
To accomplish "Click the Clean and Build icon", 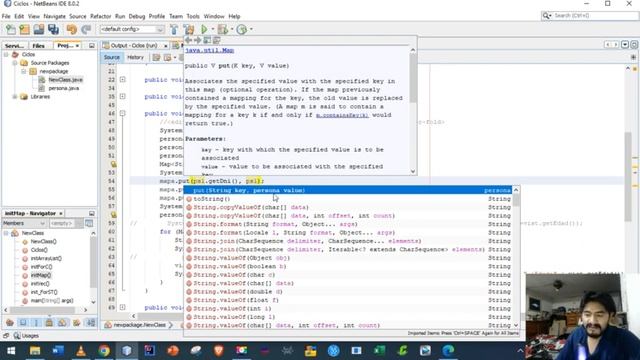I will click(189, 29).
